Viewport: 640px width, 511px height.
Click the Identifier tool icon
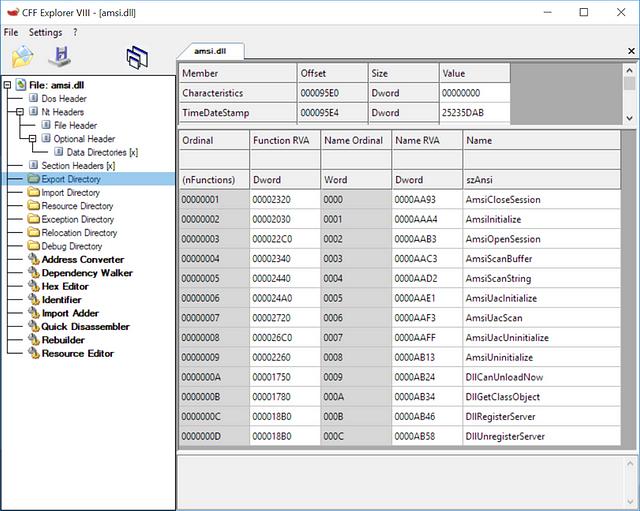click(x=33, y=300)
